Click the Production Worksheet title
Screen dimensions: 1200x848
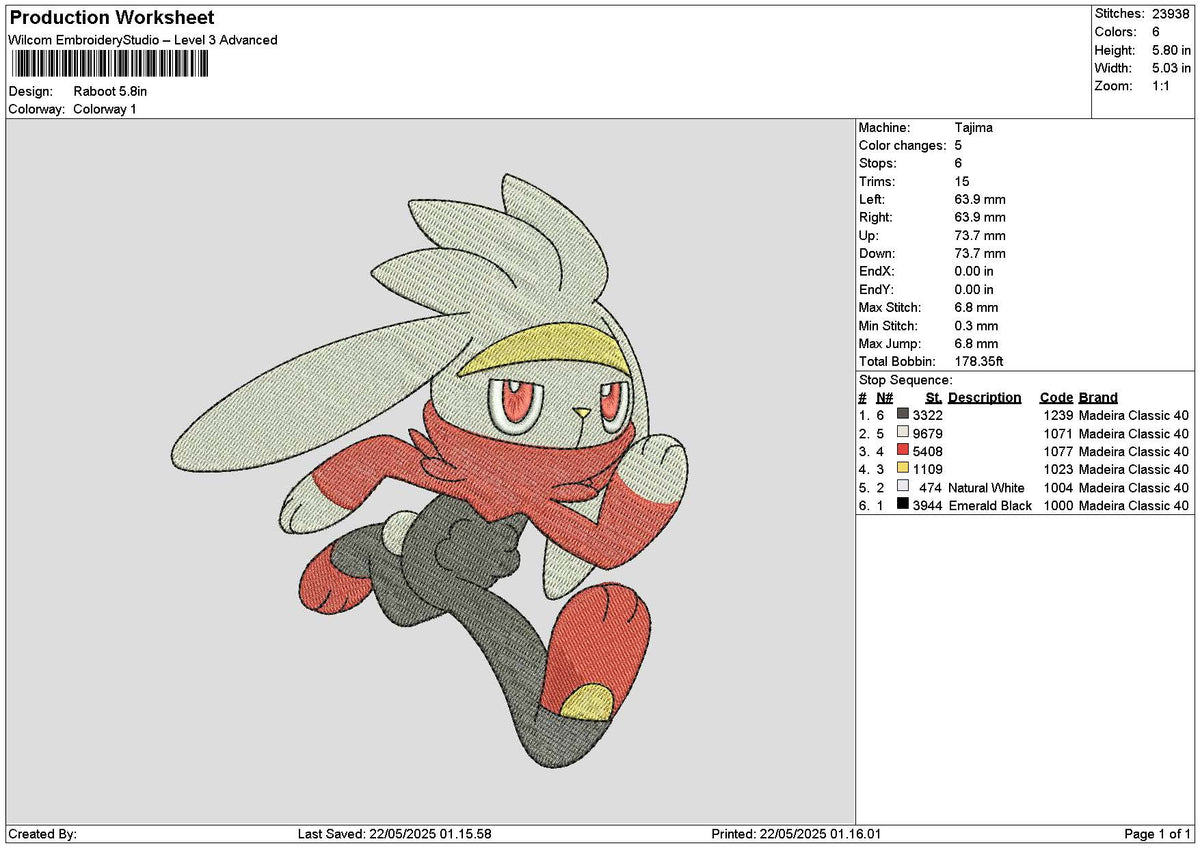111,18
